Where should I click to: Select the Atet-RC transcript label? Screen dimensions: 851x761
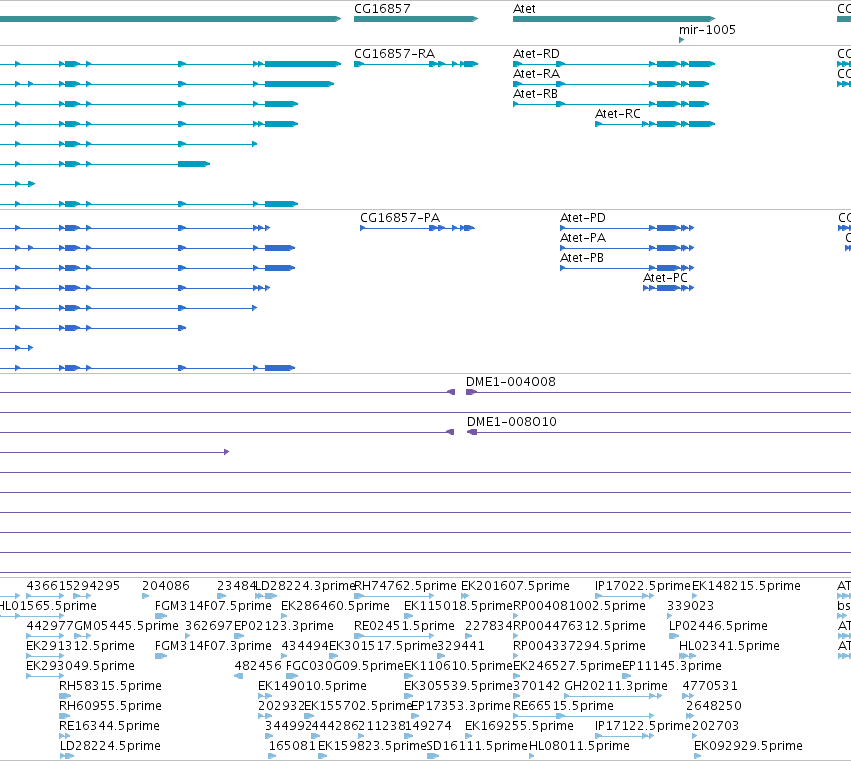click(618, 114)
